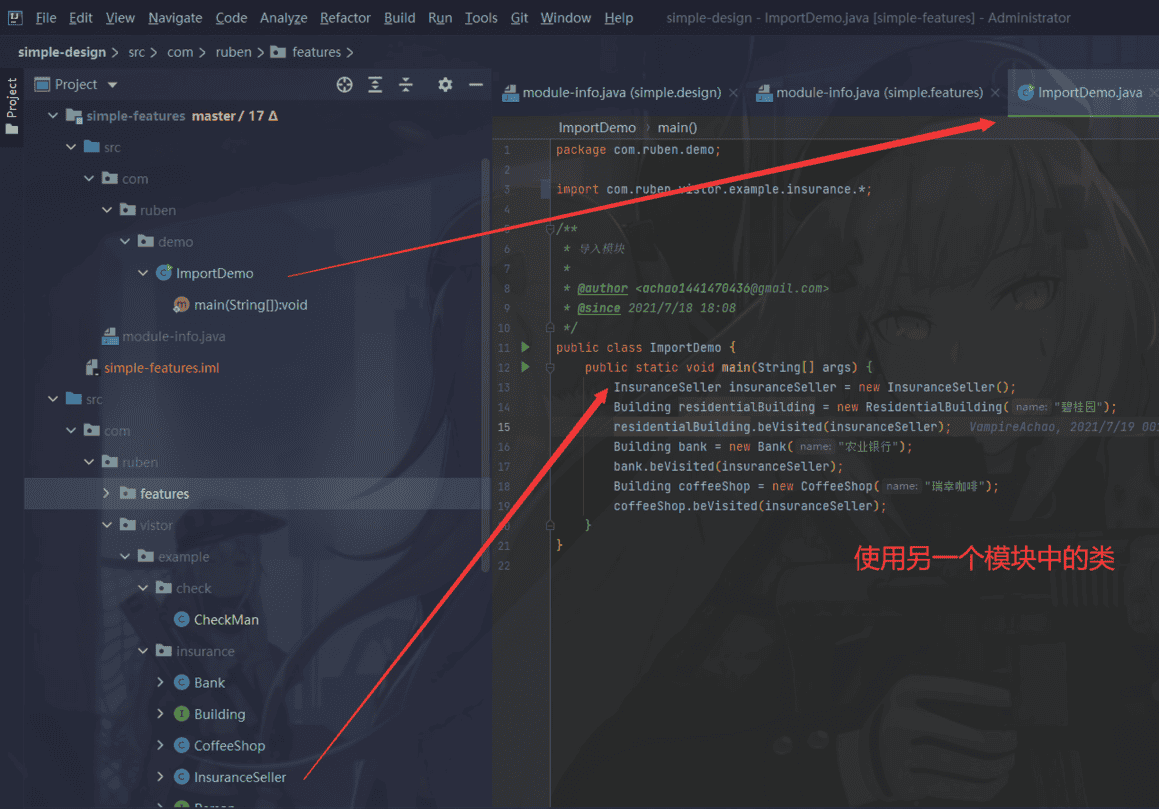Switch to module-info.java (simple.design) tab
The width and height of the screenshot is (1159, 809).
[621, 93]
